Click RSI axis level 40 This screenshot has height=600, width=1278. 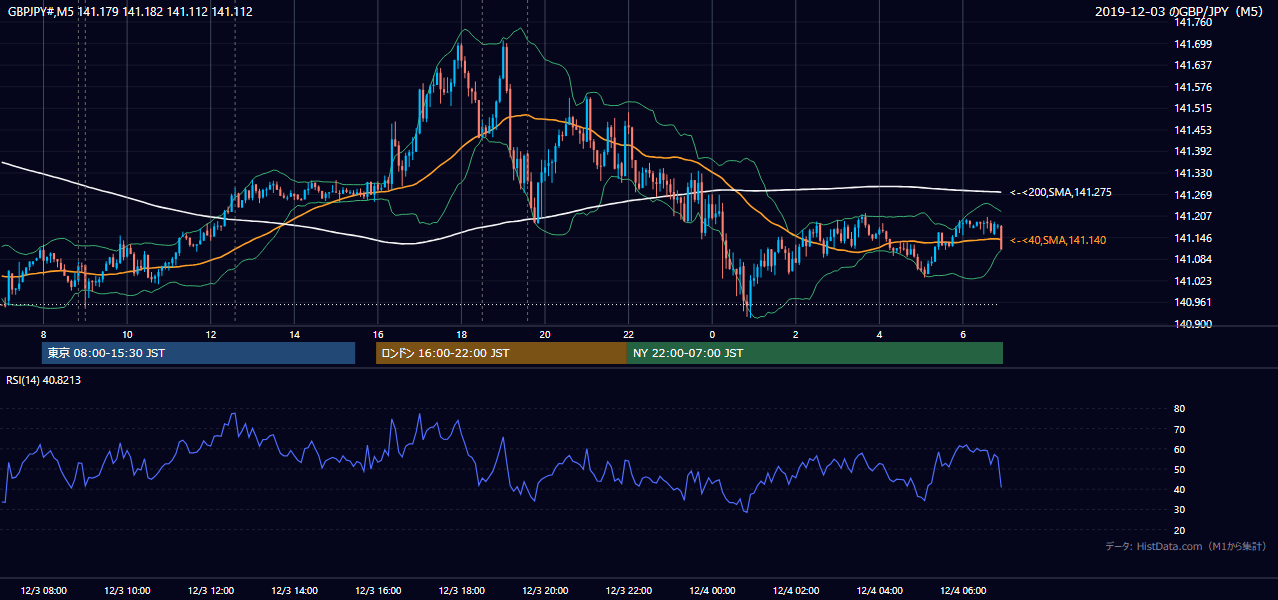[x=1179, y=489]
